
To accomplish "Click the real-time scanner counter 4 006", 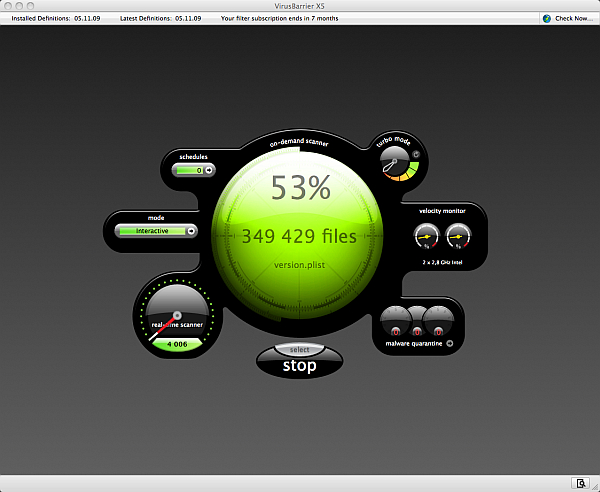I will [177, 344].
